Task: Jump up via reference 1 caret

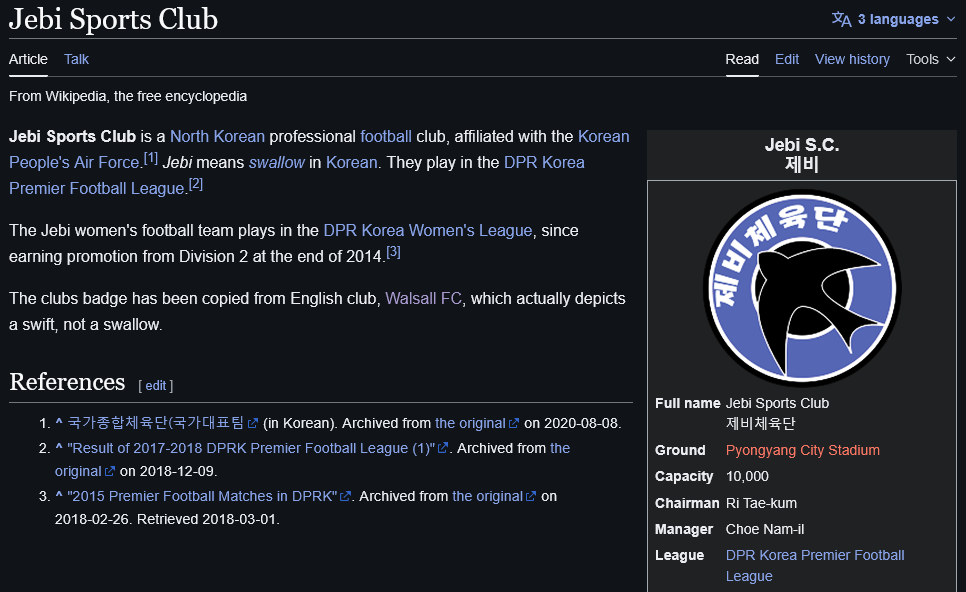Action: coord(59,423)
